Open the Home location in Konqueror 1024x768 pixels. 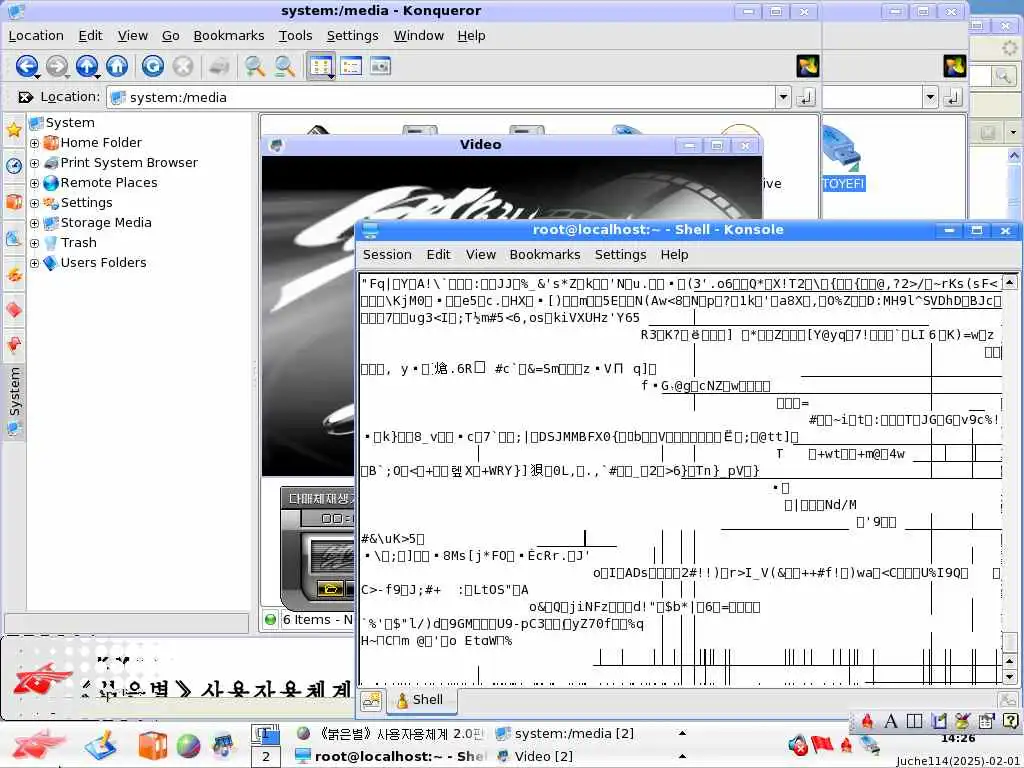click(x=117, y=66)
